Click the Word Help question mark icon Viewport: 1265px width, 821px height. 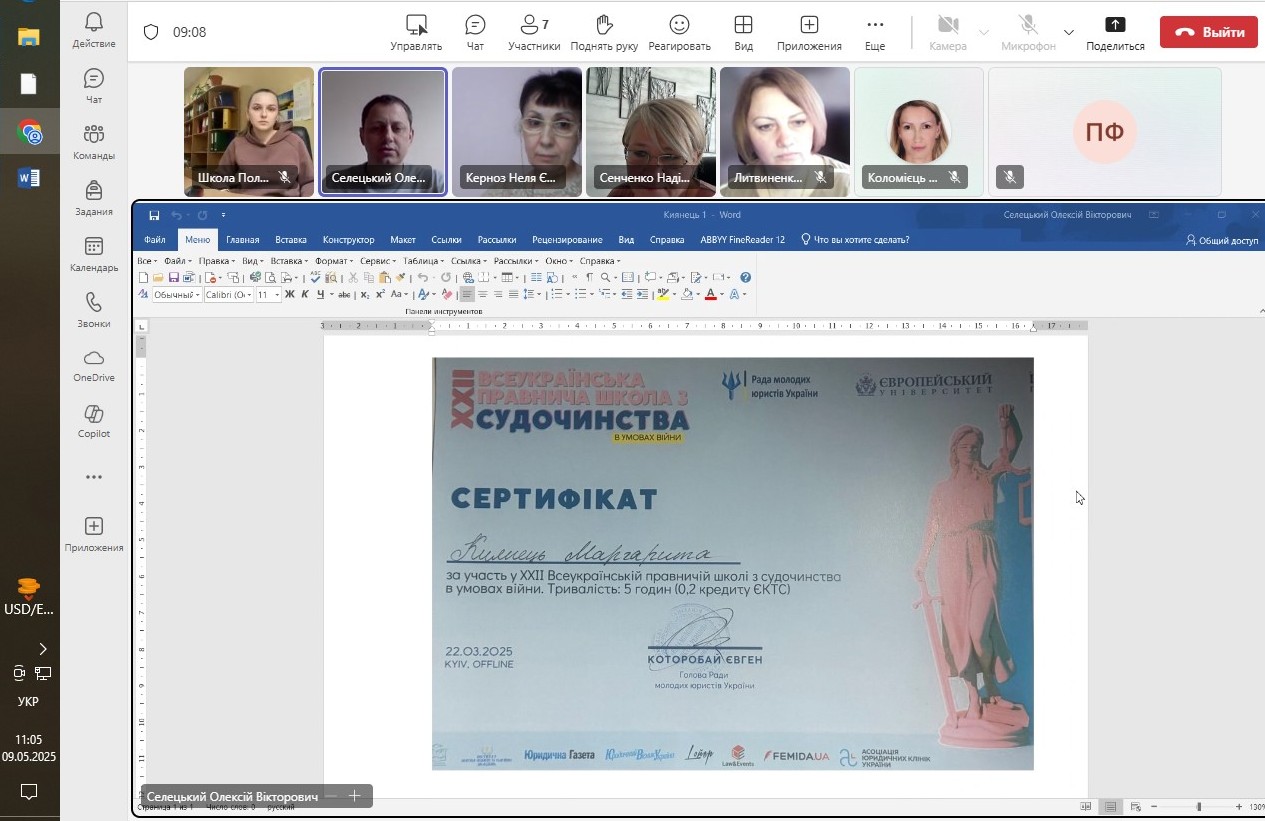point(745,277)
